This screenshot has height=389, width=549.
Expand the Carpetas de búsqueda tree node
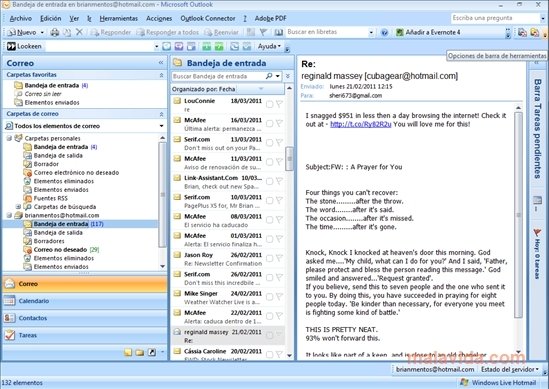click(19, 207)
